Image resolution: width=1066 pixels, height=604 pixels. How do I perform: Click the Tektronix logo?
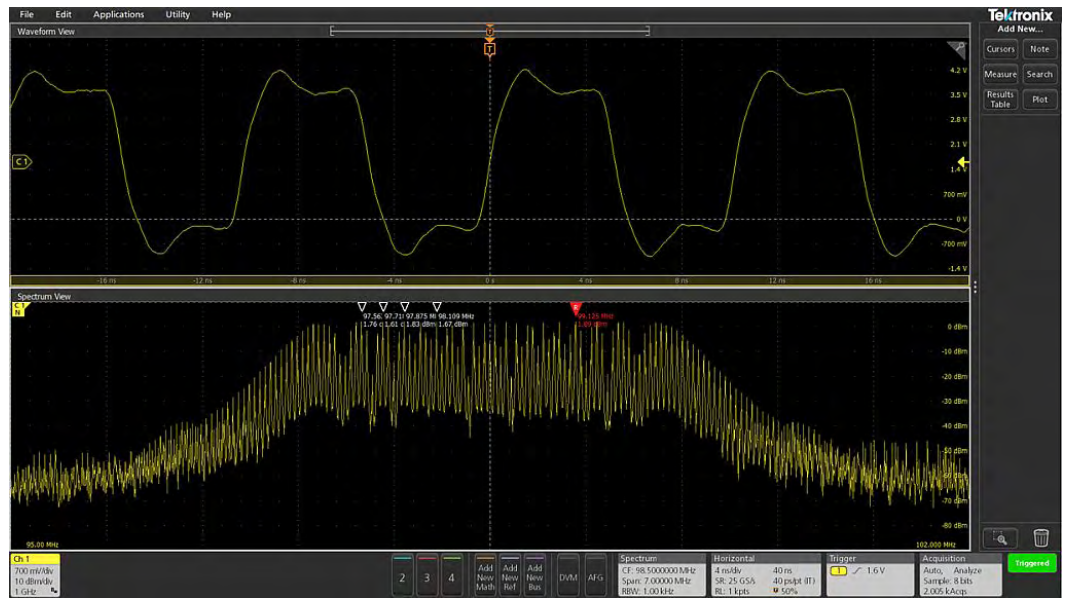[1020, 15]
